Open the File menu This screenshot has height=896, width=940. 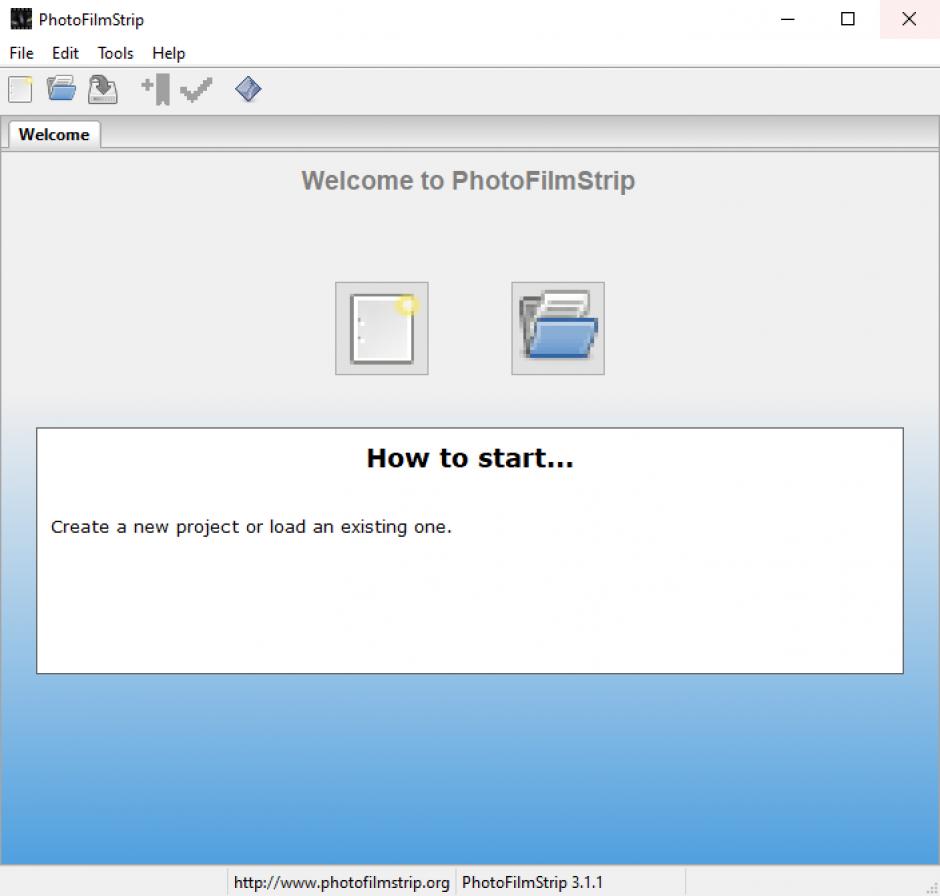[x=22, y=53]
